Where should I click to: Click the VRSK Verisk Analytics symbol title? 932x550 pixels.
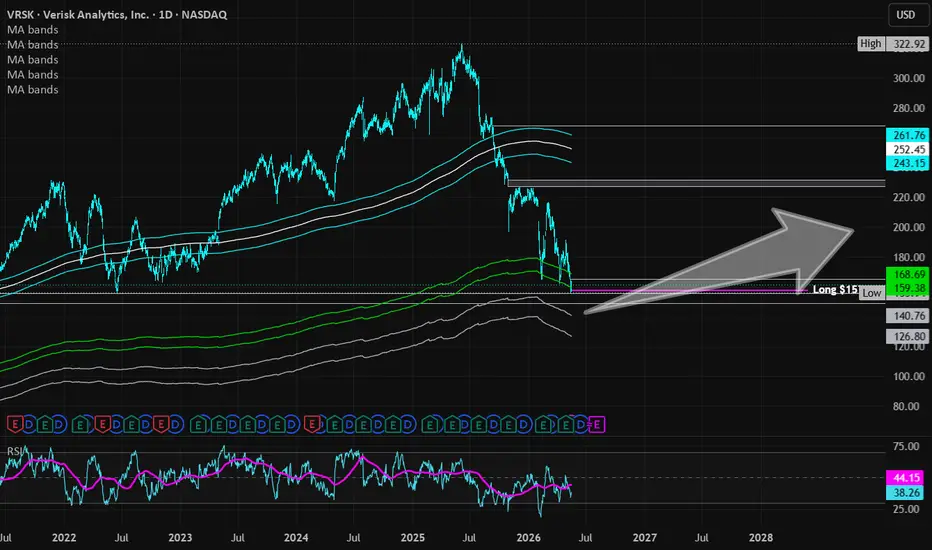117,15
